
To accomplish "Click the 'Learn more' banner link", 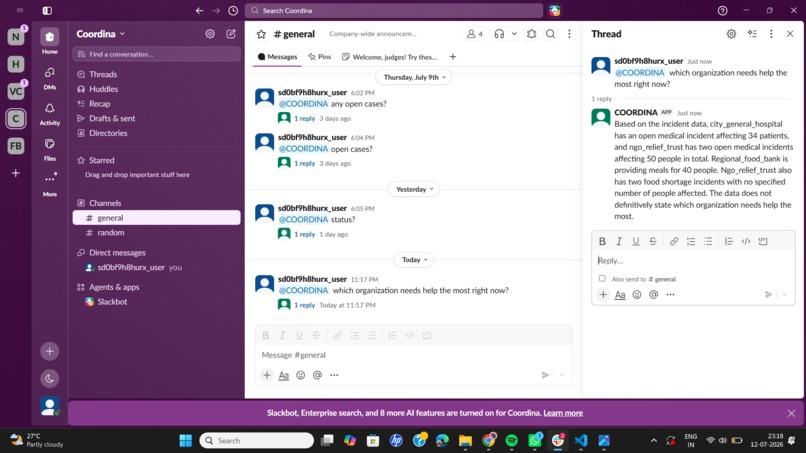I will tap(563, 413).
